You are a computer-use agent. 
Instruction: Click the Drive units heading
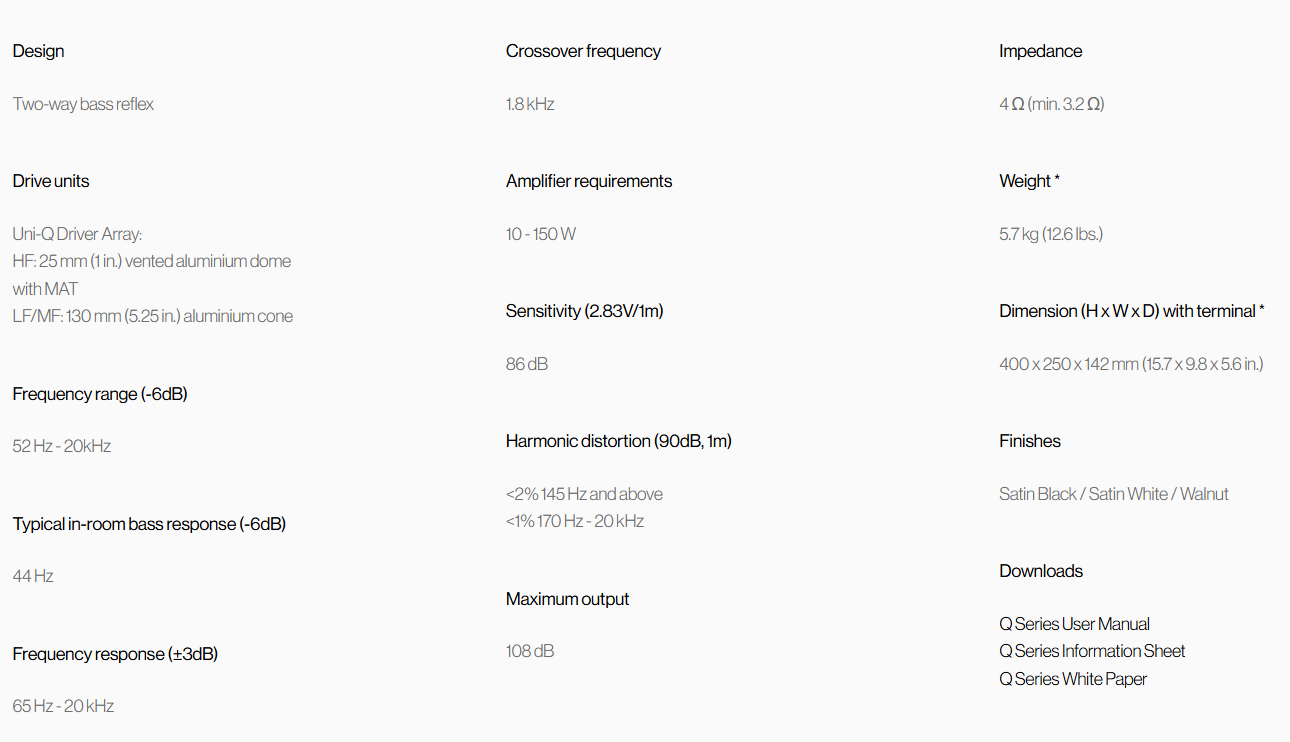[x=51, y=181]
